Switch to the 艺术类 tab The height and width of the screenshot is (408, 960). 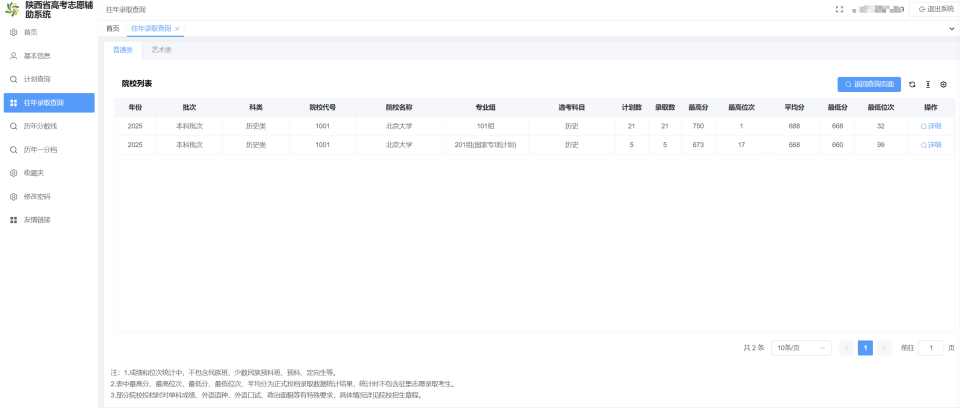[x=162, y=50]
